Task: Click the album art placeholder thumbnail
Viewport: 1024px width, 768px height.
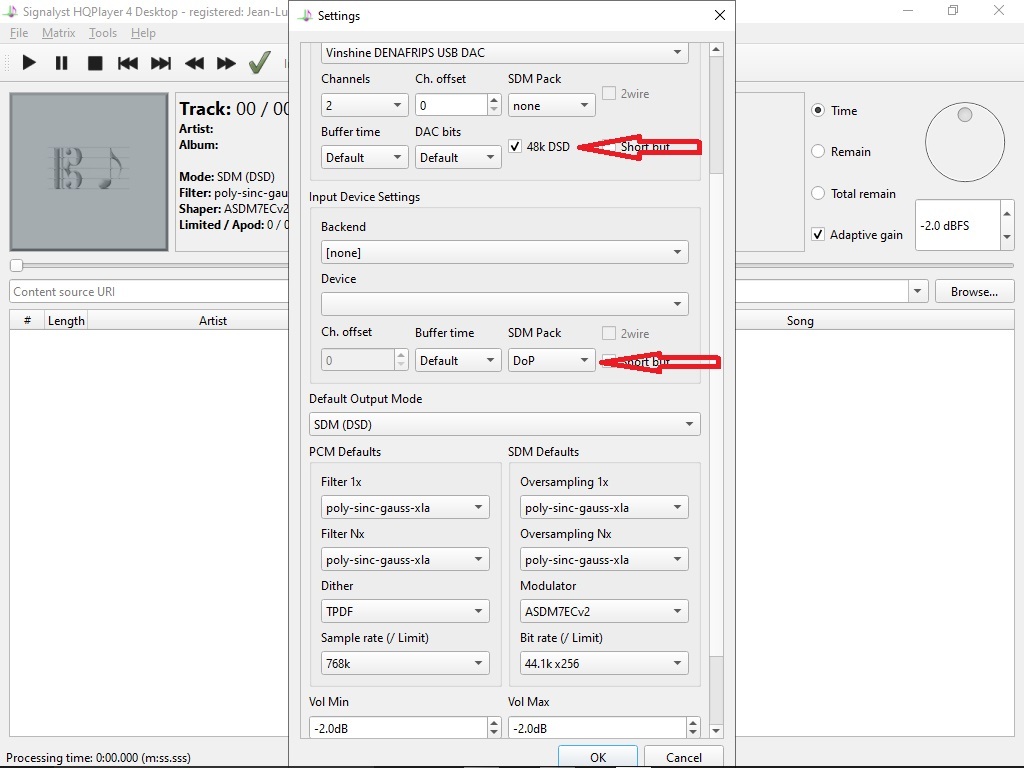Action: pyautogui.click(x=89, y=172)
